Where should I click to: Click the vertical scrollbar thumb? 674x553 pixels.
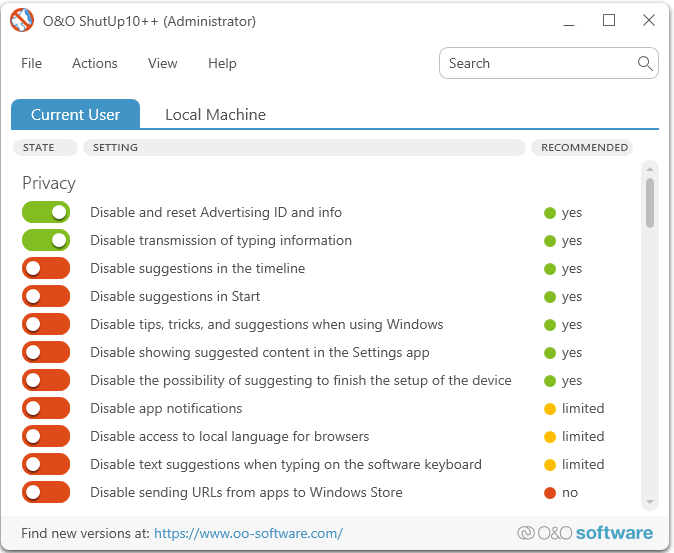coord(649,202)
